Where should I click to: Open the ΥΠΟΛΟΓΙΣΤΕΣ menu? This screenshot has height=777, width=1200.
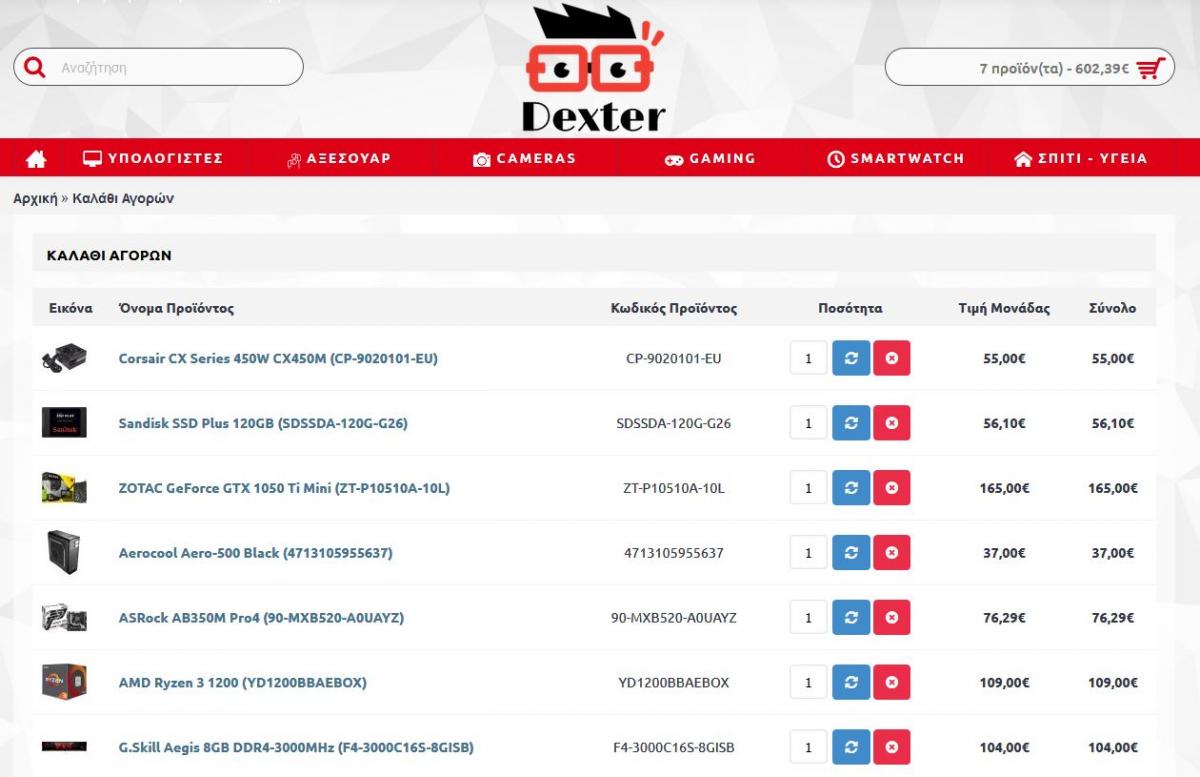click(153, 158)
